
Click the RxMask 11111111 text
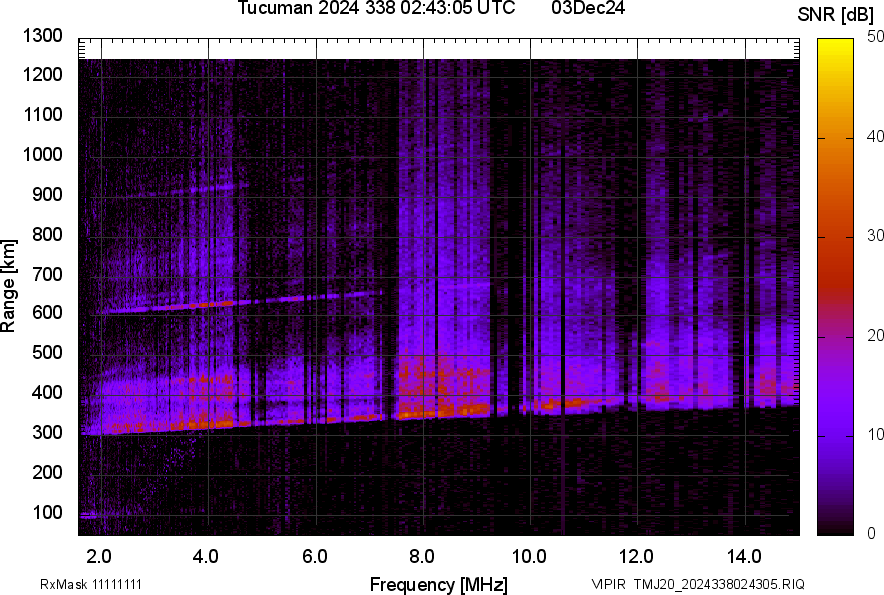pos(77,584)
